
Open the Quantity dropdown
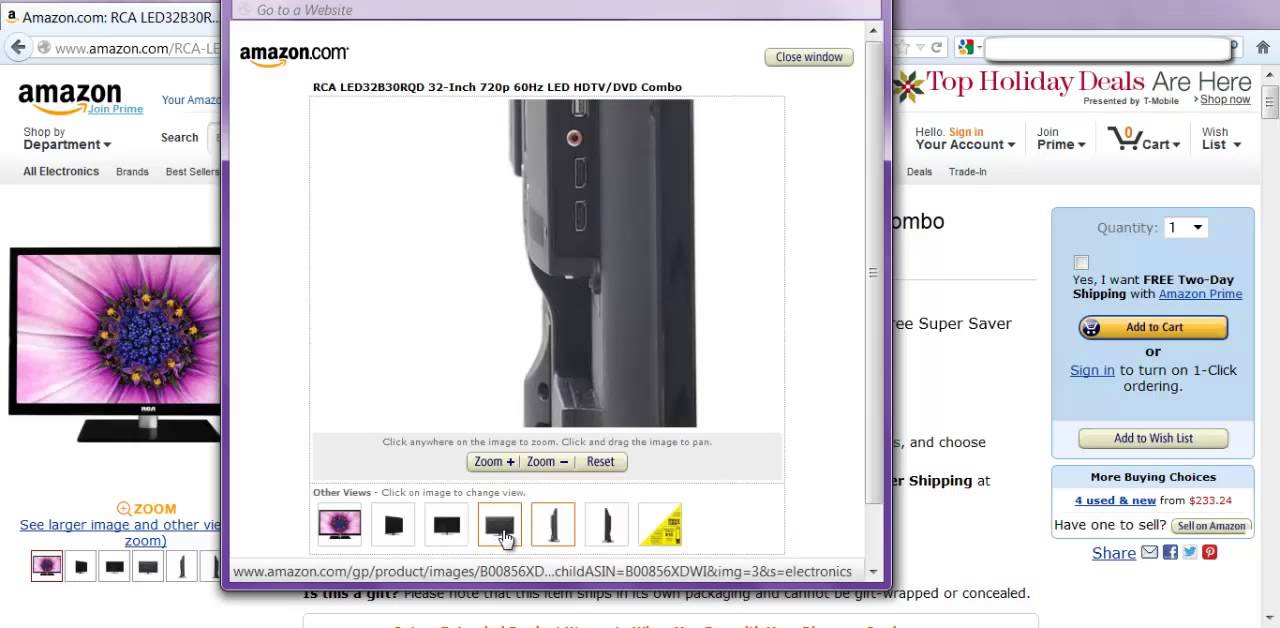click(1185, 228)
